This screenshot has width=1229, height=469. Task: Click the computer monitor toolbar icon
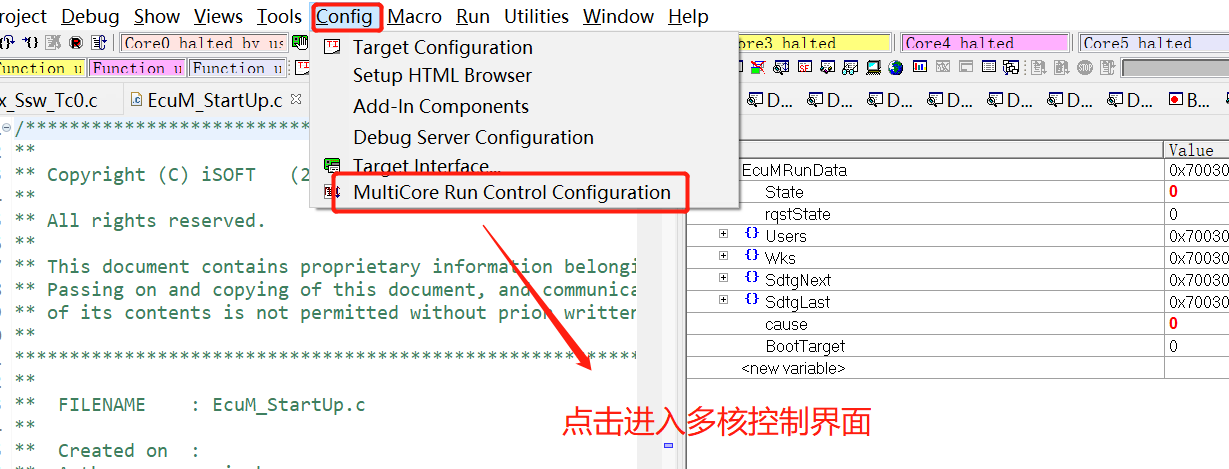click(873, 67)
